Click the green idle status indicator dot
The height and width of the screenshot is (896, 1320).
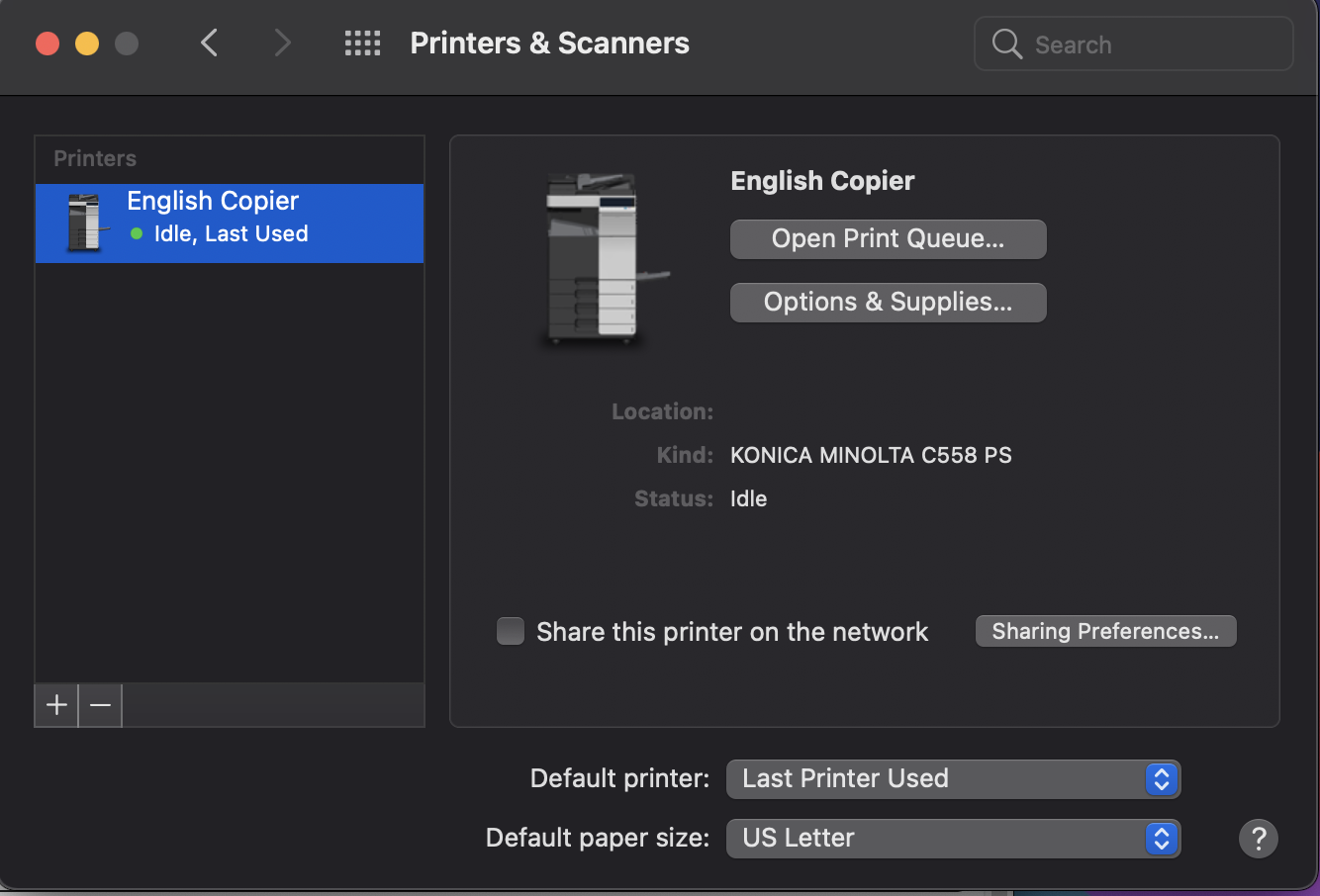[137, 234]
